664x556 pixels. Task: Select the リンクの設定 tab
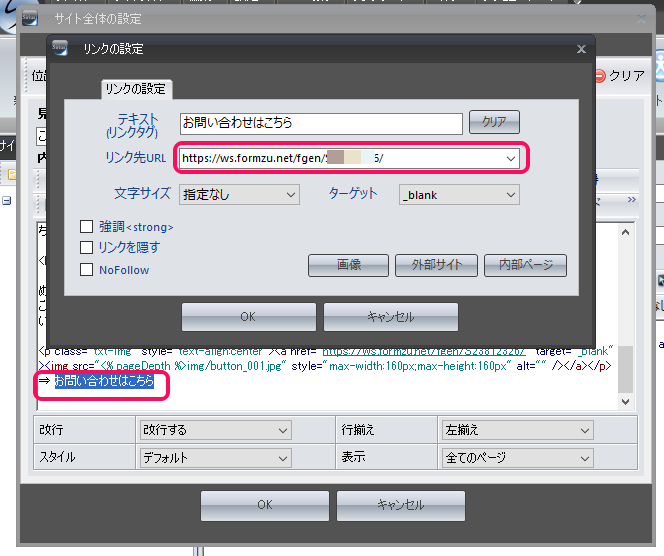pyautogui.click(x=137, y=89)
